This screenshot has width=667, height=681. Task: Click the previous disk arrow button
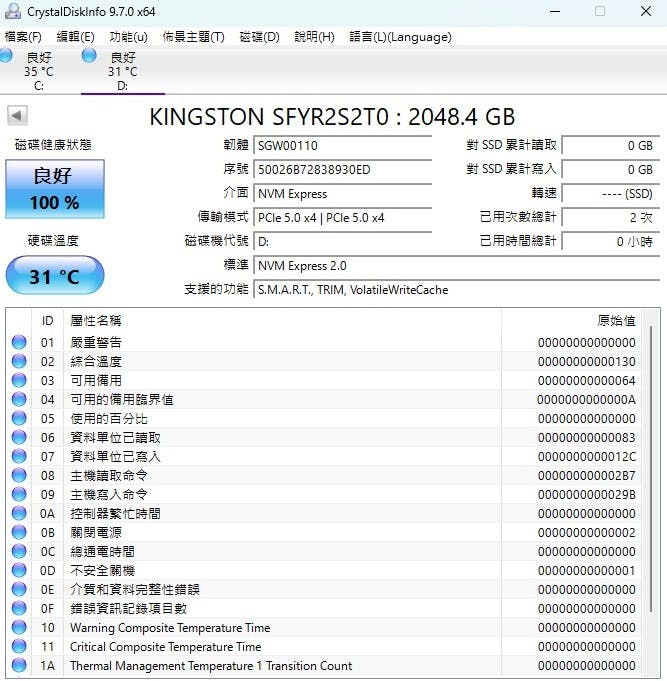pyautogui.click(x=17, y=115)
